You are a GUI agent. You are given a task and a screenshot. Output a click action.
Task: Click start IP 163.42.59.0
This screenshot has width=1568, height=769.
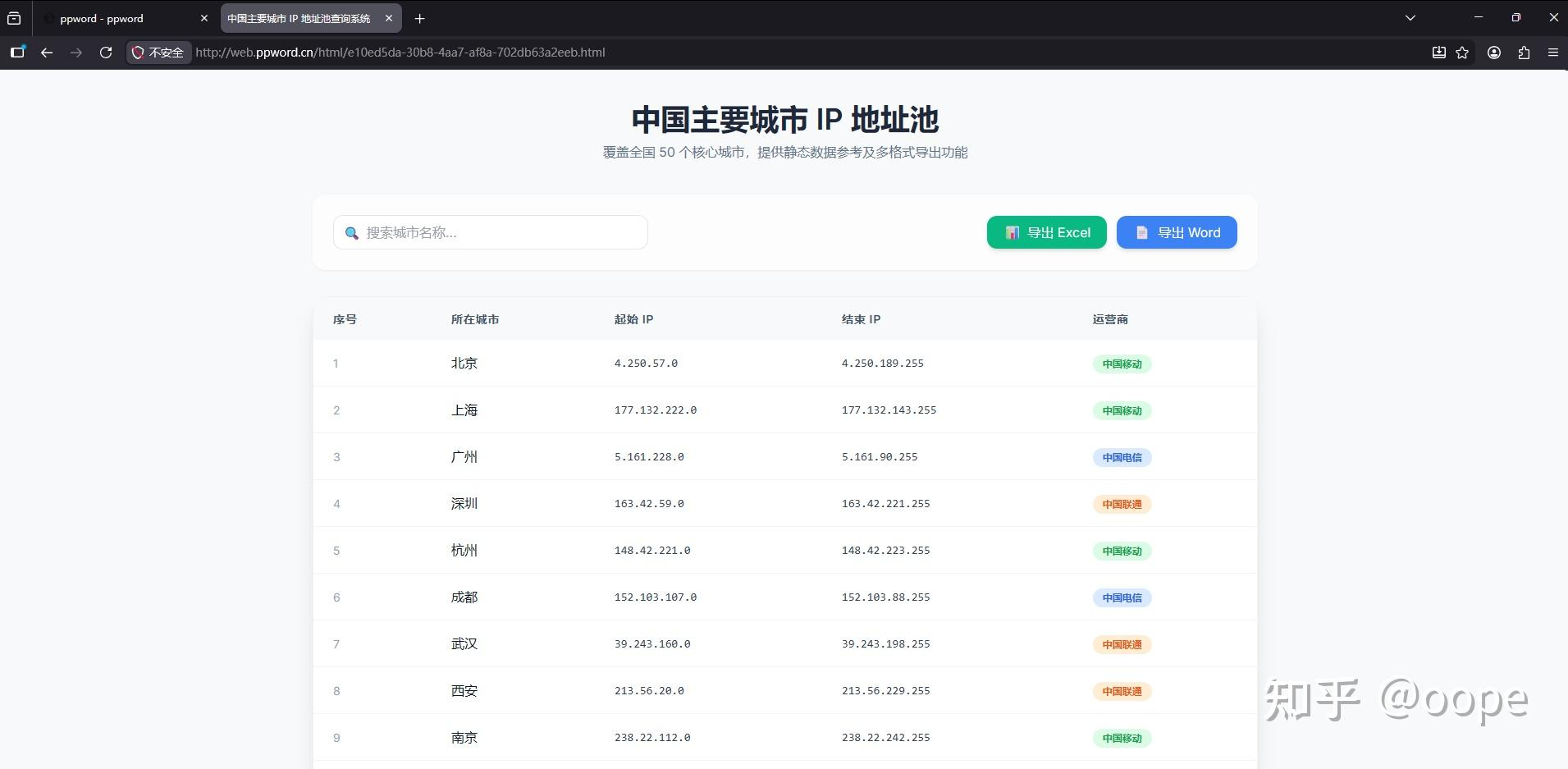pyautogui.click(x=649, y=503)
